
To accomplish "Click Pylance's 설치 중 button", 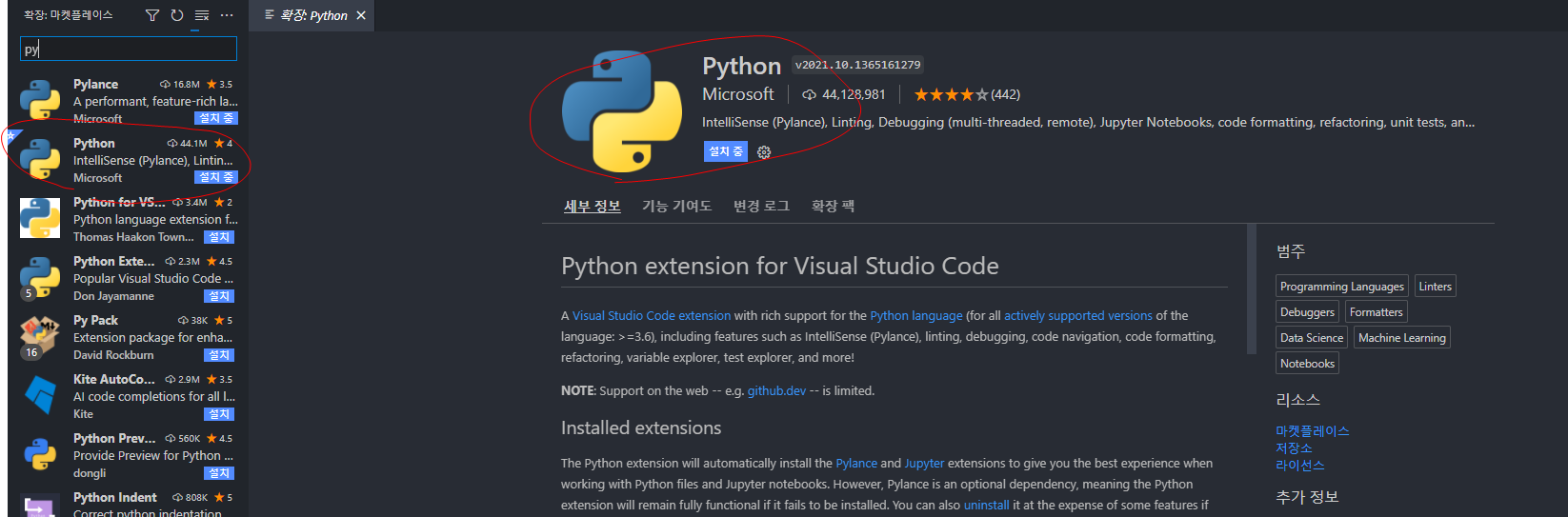I will pyautogui.click(x=216, y=118).
